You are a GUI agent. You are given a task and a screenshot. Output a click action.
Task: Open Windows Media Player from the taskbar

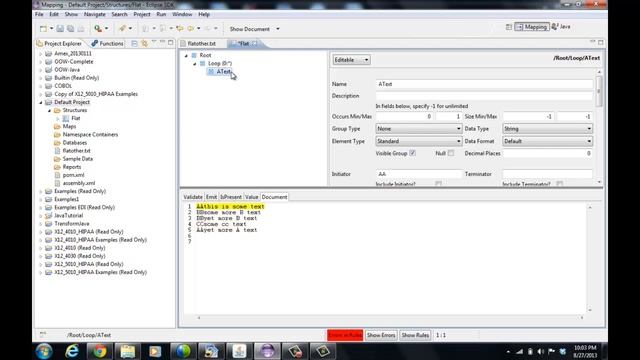coord(155,351)
